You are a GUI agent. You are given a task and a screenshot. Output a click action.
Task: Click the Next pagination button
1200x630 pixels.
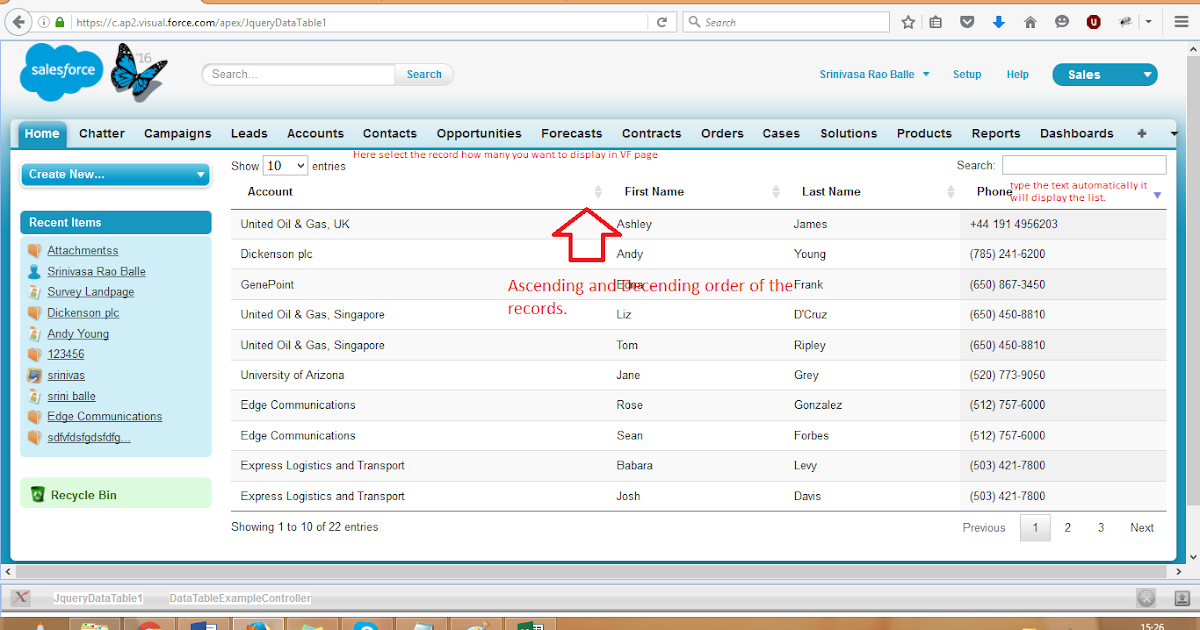1142,527
